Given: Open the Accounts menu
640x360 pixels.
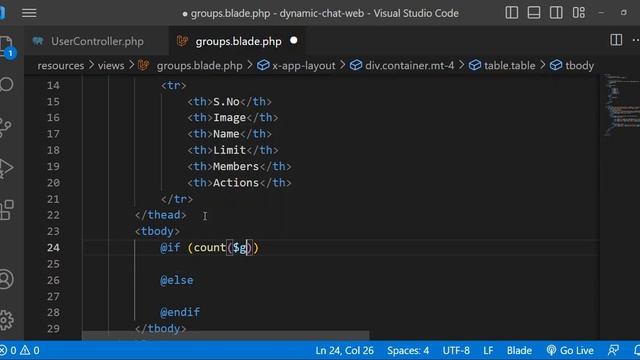Looking at the screenshot, I should (7, 280).
